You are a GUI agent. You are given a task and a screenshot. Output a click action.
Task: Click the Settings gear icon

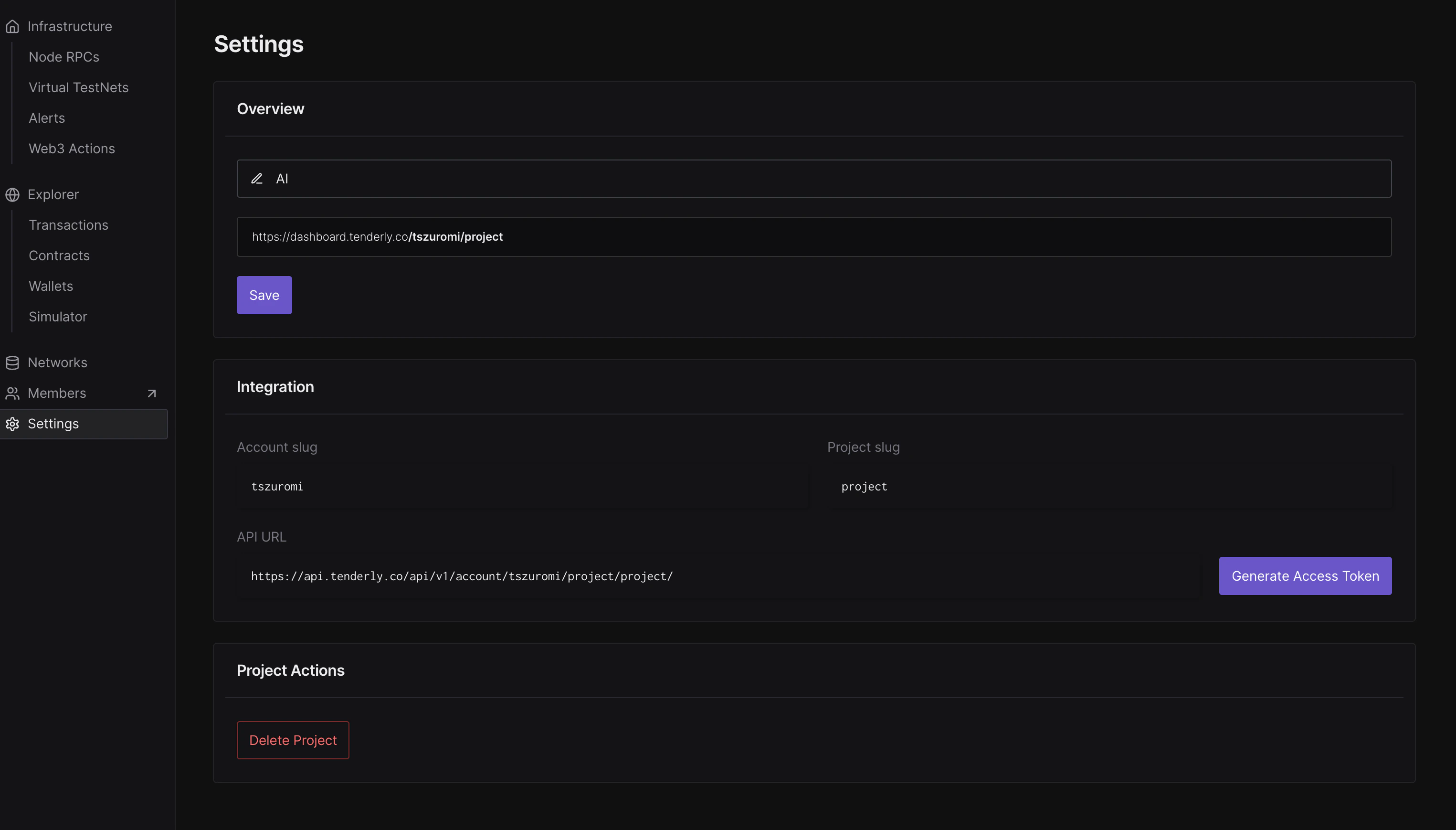(x=12, y=424)
